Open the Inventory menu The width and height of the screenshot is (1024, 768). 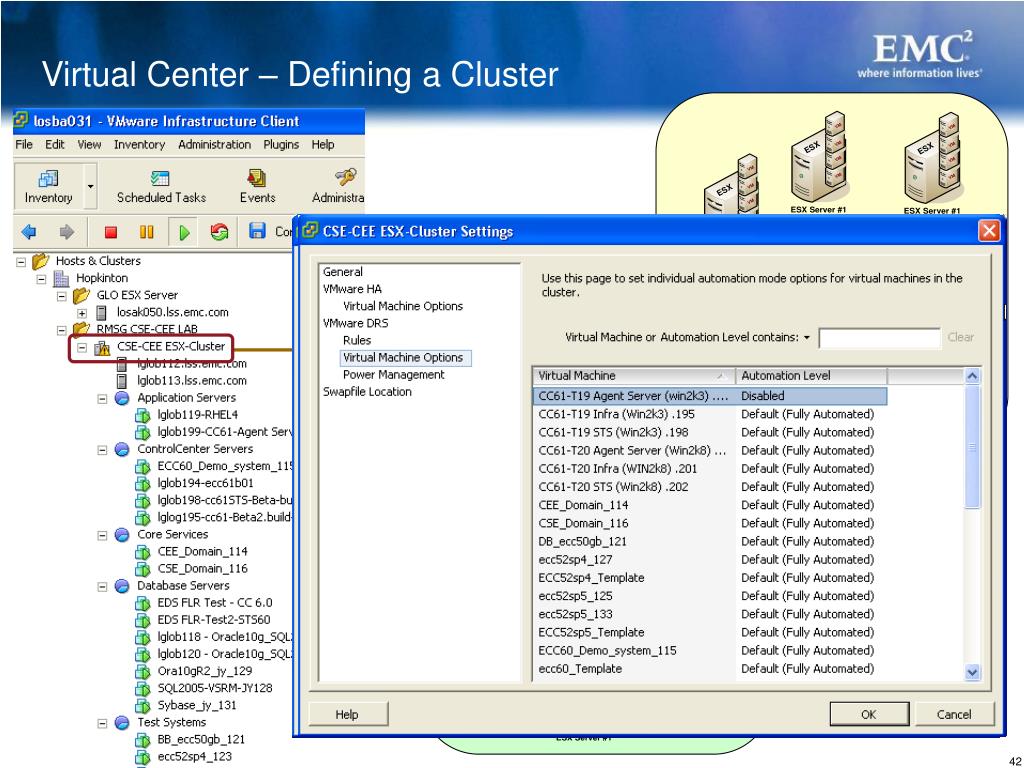(139, 144)
